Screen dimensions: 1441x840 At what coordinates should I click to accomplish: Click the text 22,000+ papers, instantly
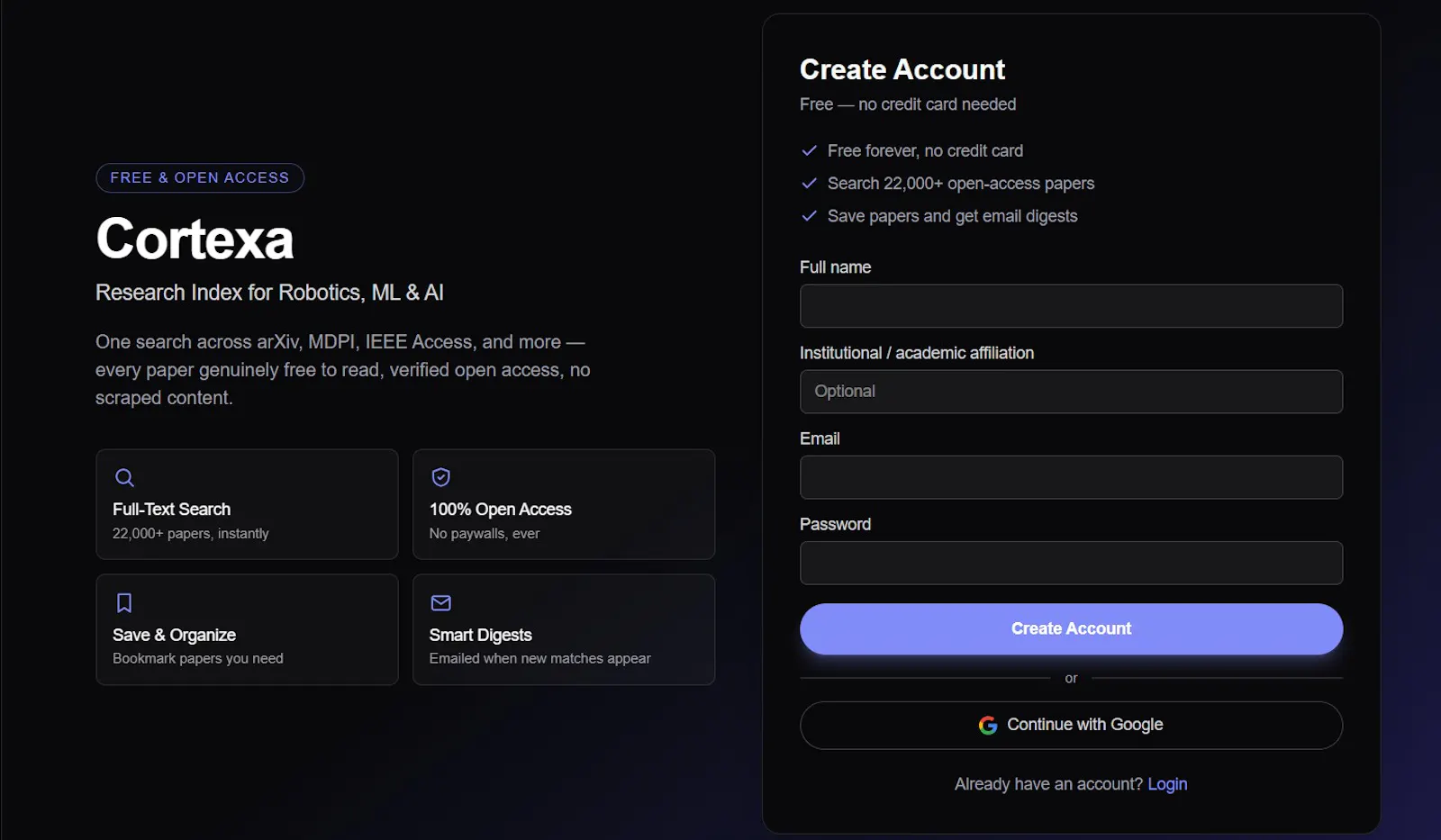(190, 534)
